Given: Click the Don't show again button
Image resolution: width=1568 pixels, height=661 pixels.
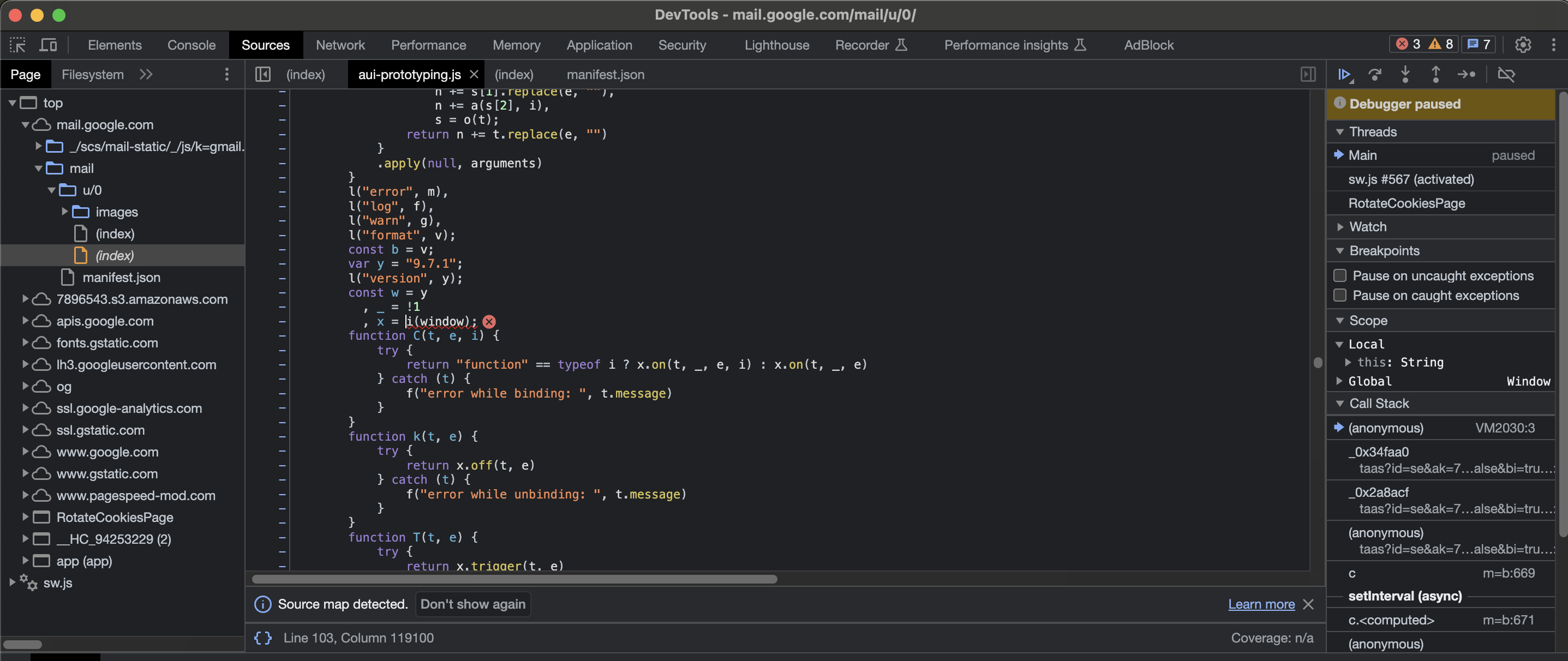Looking at the screenshot, I should click(472, 604).
